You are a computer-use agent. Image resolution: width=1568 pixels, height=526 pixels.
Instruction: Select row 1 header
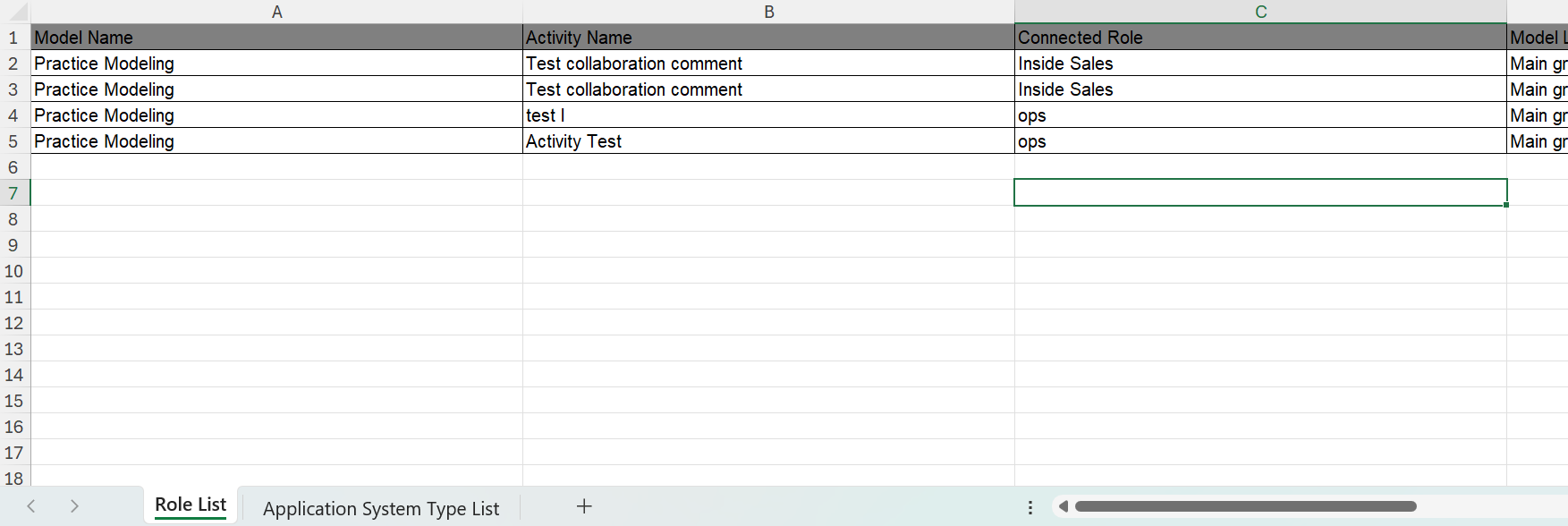13,38
